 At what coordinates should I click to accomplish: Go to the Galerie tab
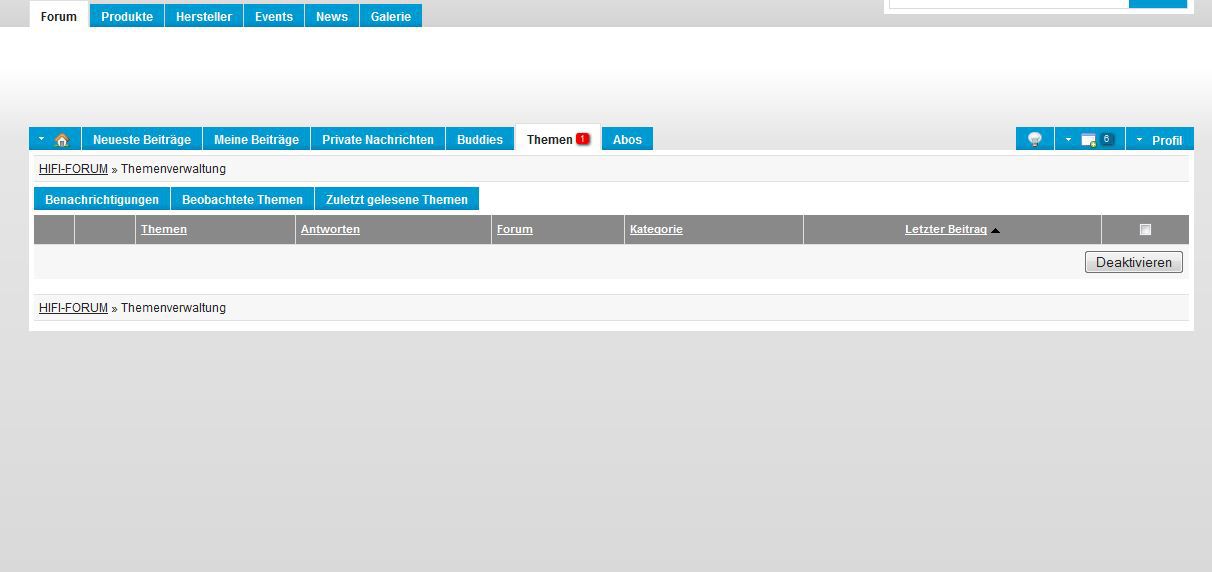click(x=391, y=17)
